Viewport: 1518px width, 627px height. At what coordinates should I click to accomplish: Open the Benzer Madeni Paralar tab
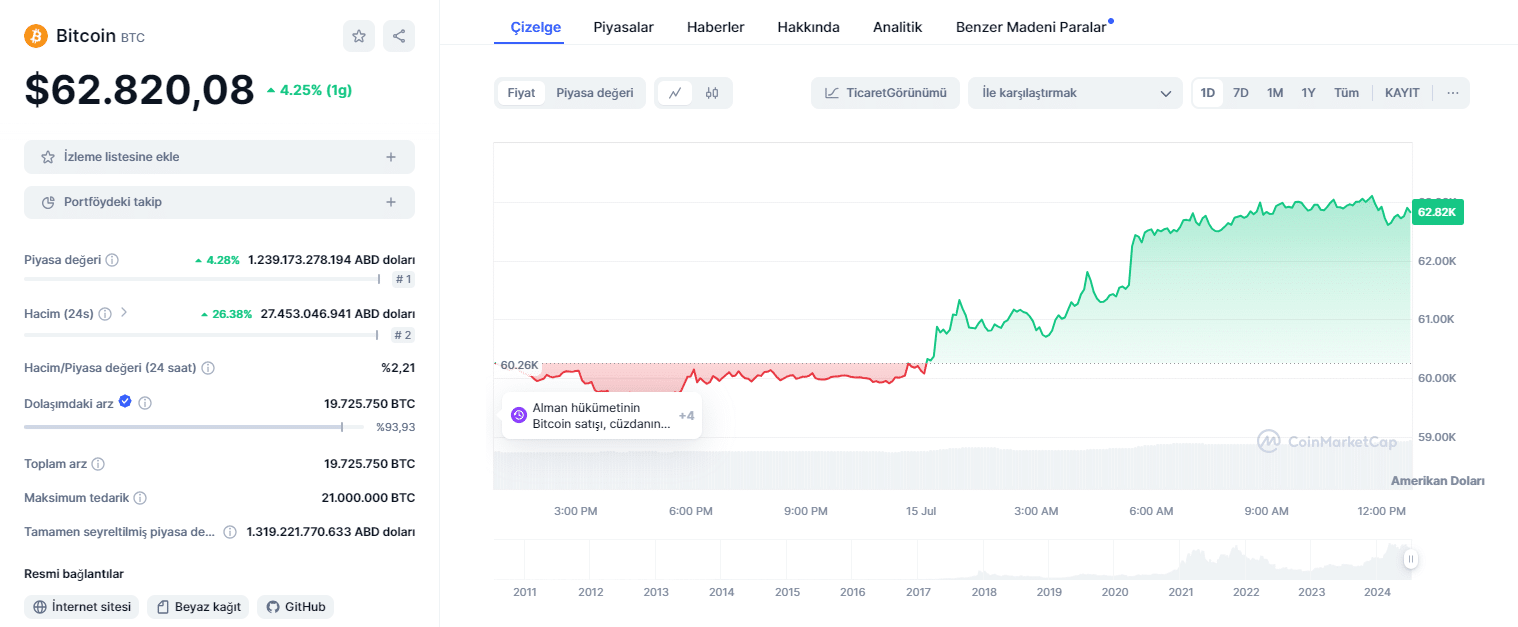[x=1031, y=27]
